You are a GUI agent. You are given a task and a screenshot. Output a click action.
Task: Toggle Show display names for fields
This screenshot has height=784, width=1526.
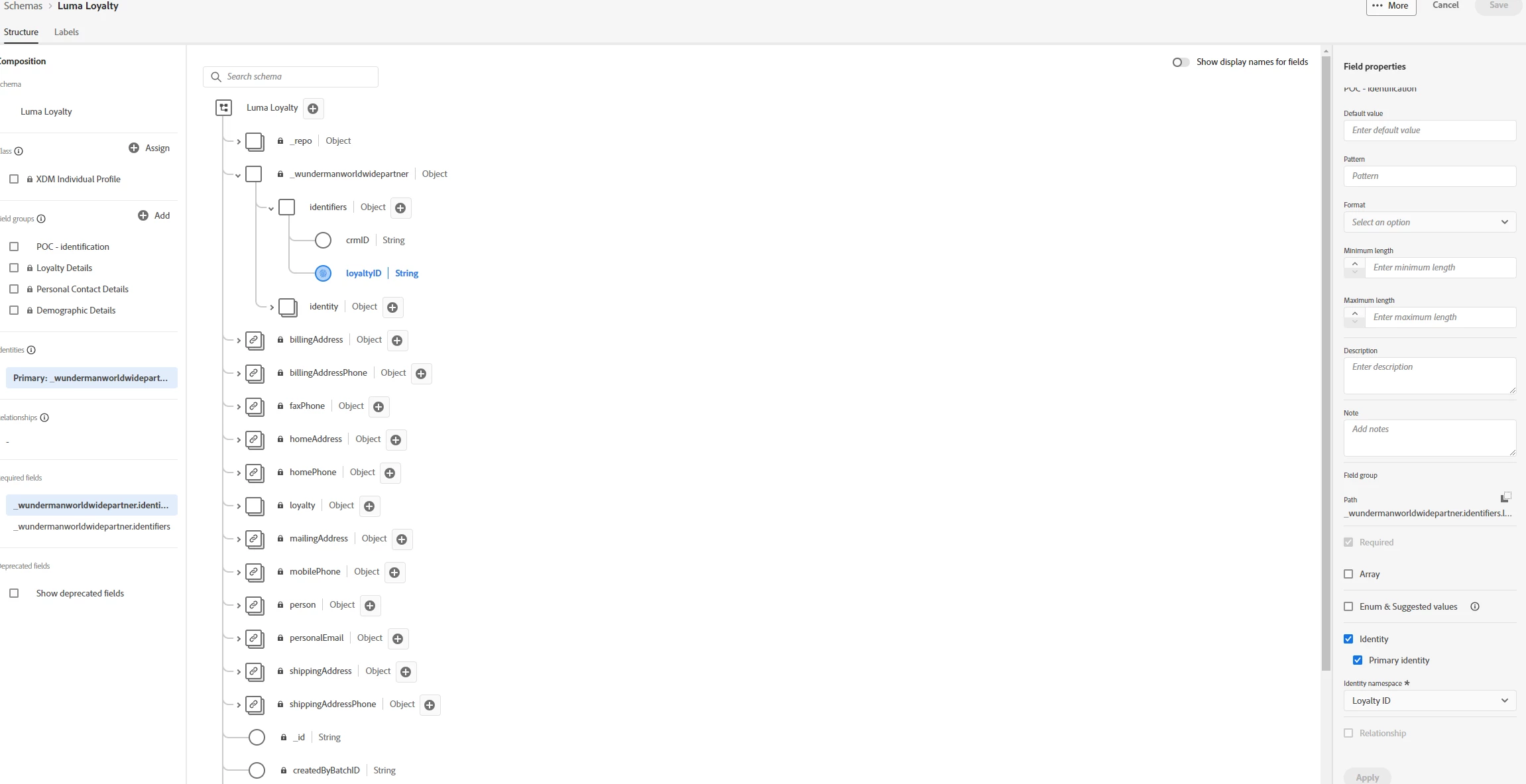(x=1181, y=62)
